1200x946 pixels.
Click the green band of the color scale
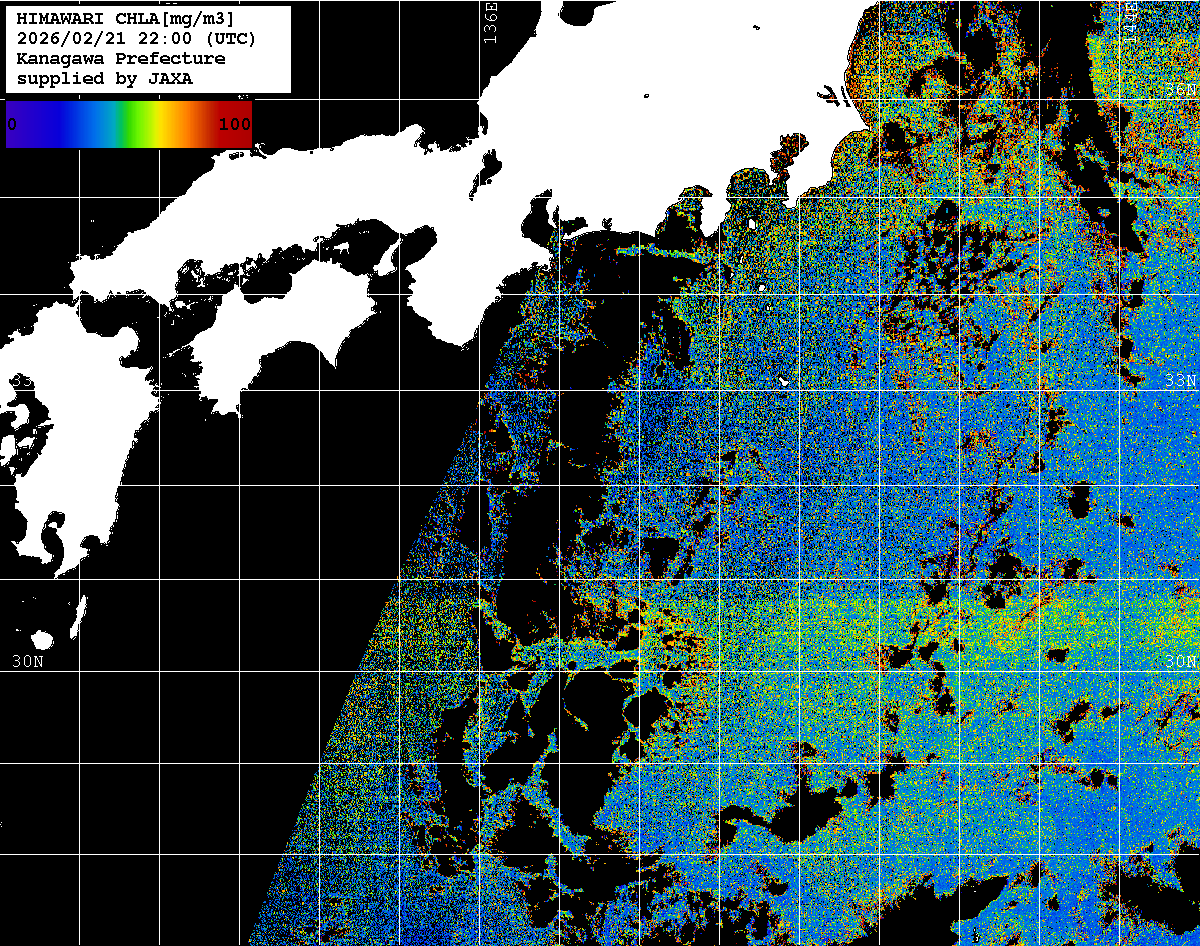138,124
